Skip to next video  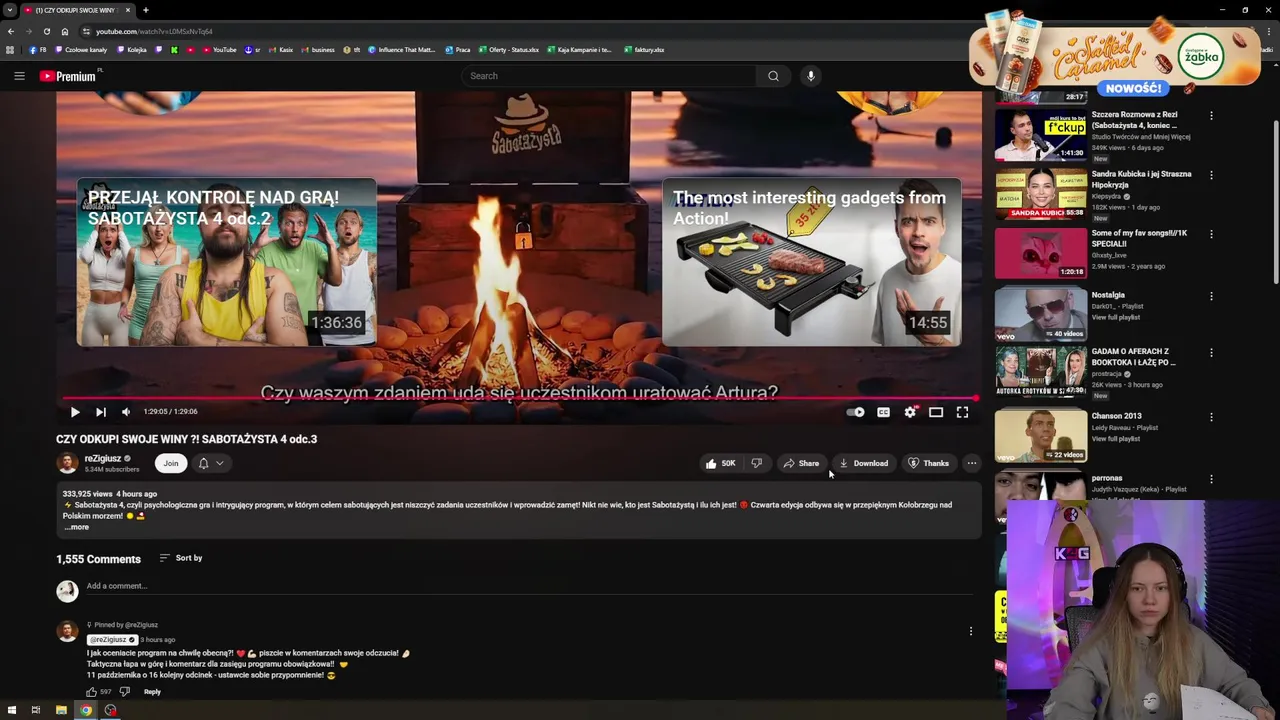(x=101, y=412)
